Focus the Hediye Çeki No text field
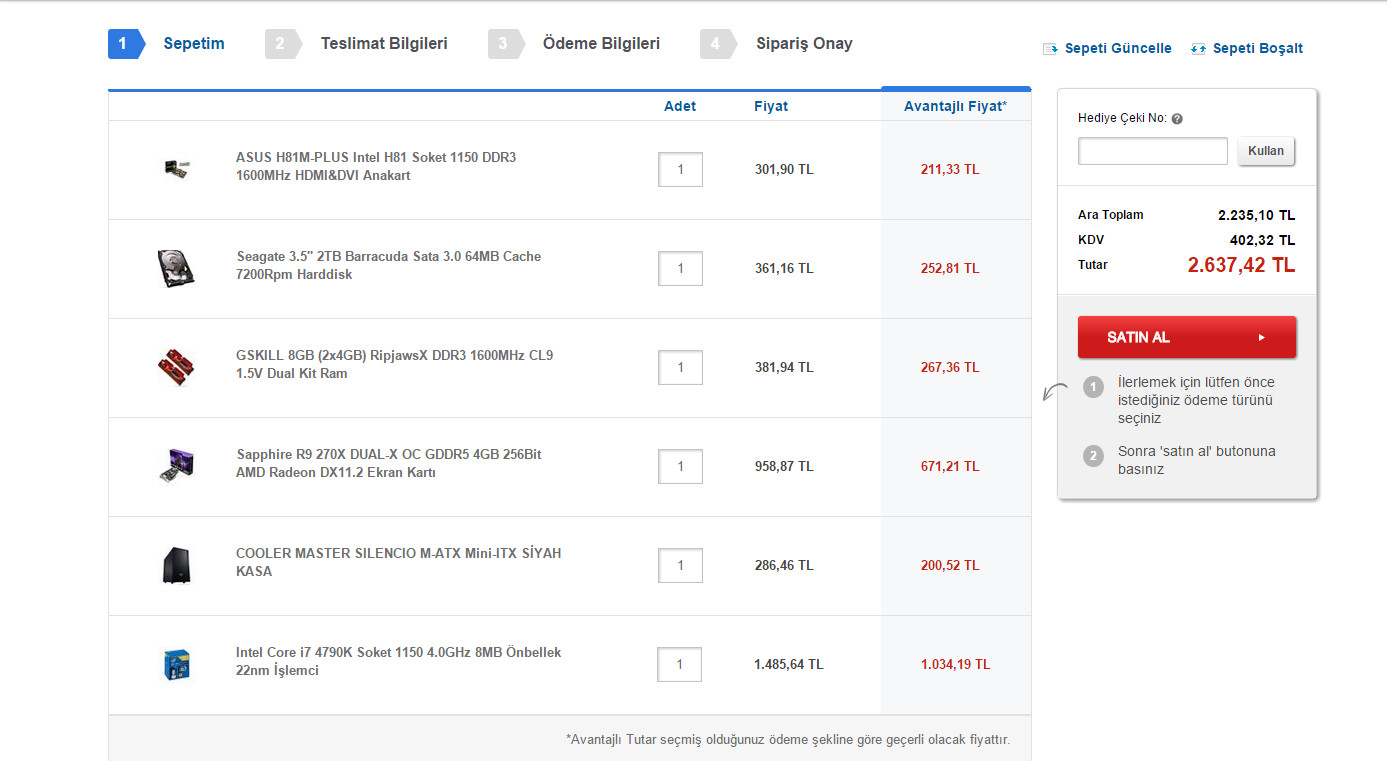The height and width of the screenshot is (761, 1387). (x=1152, y=151)
